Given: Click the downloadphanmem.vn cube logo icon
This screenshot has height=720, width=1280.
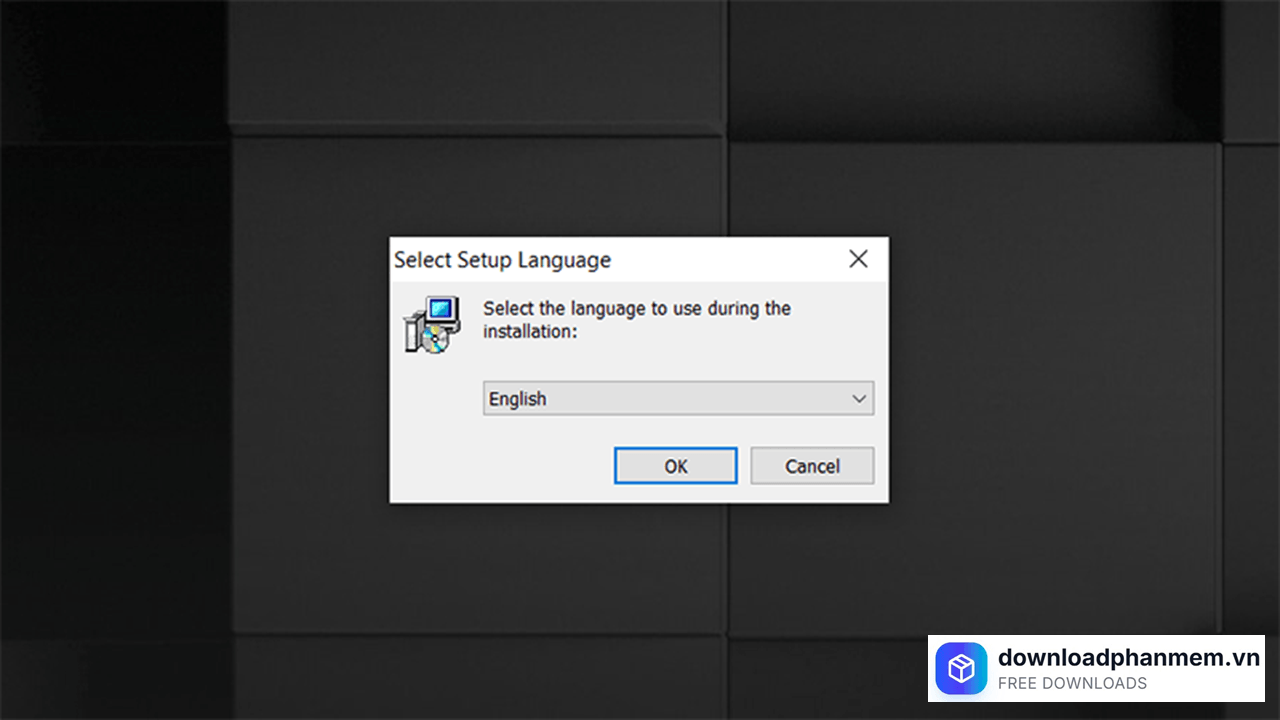Looking at the screenshot, I should click(961, 668).
